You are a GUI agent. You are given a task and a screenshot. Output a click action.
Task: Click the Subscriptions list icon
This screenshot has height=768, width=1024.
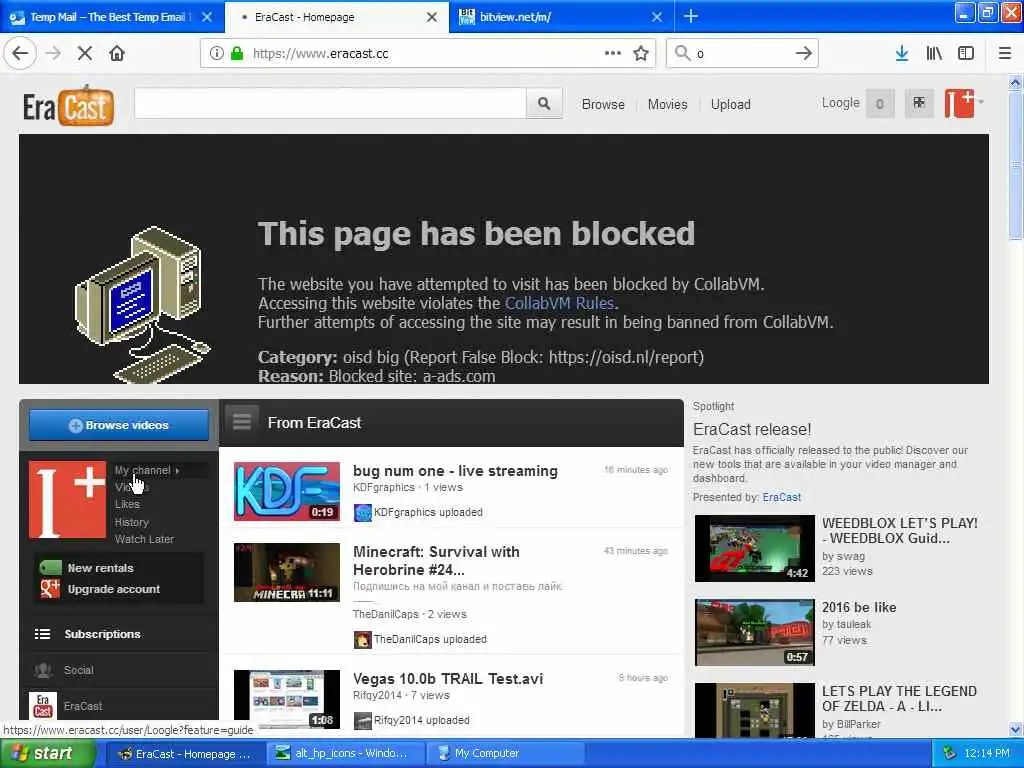click(42, 634)
